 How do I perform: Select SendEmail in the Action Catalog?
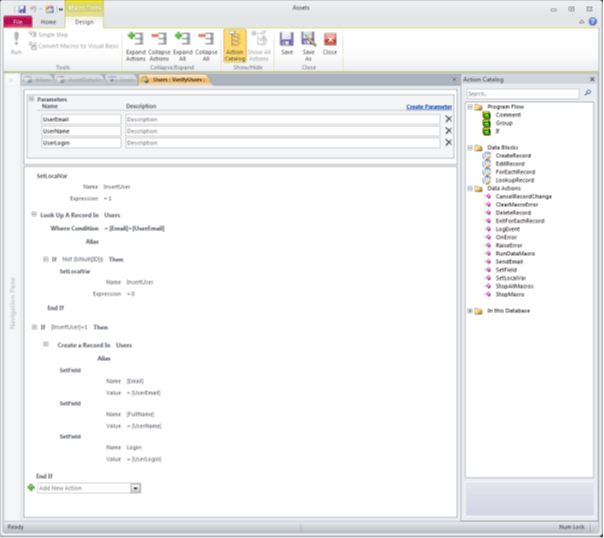click(x=510, y=261)
